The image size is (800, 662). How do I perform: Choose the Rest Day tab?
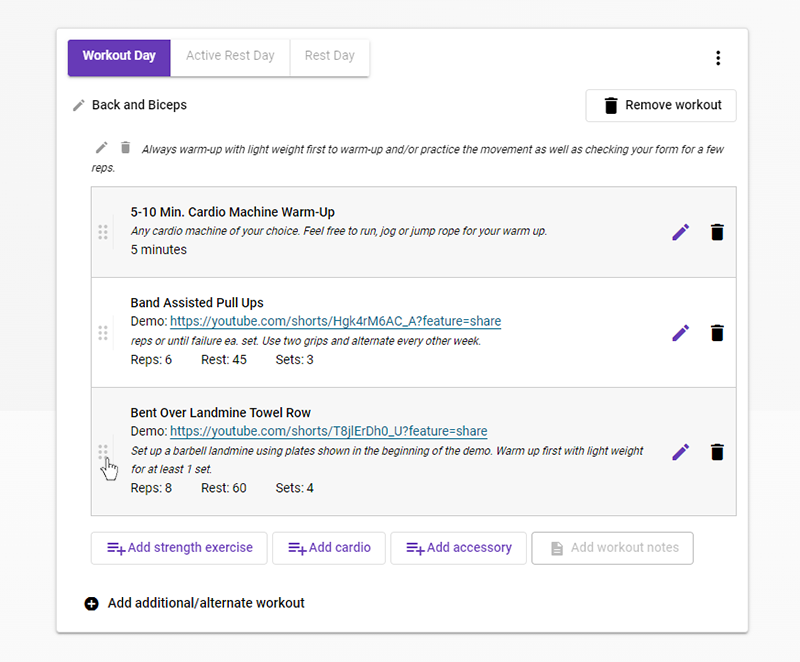pyautogui.click(x=329, y=57)
